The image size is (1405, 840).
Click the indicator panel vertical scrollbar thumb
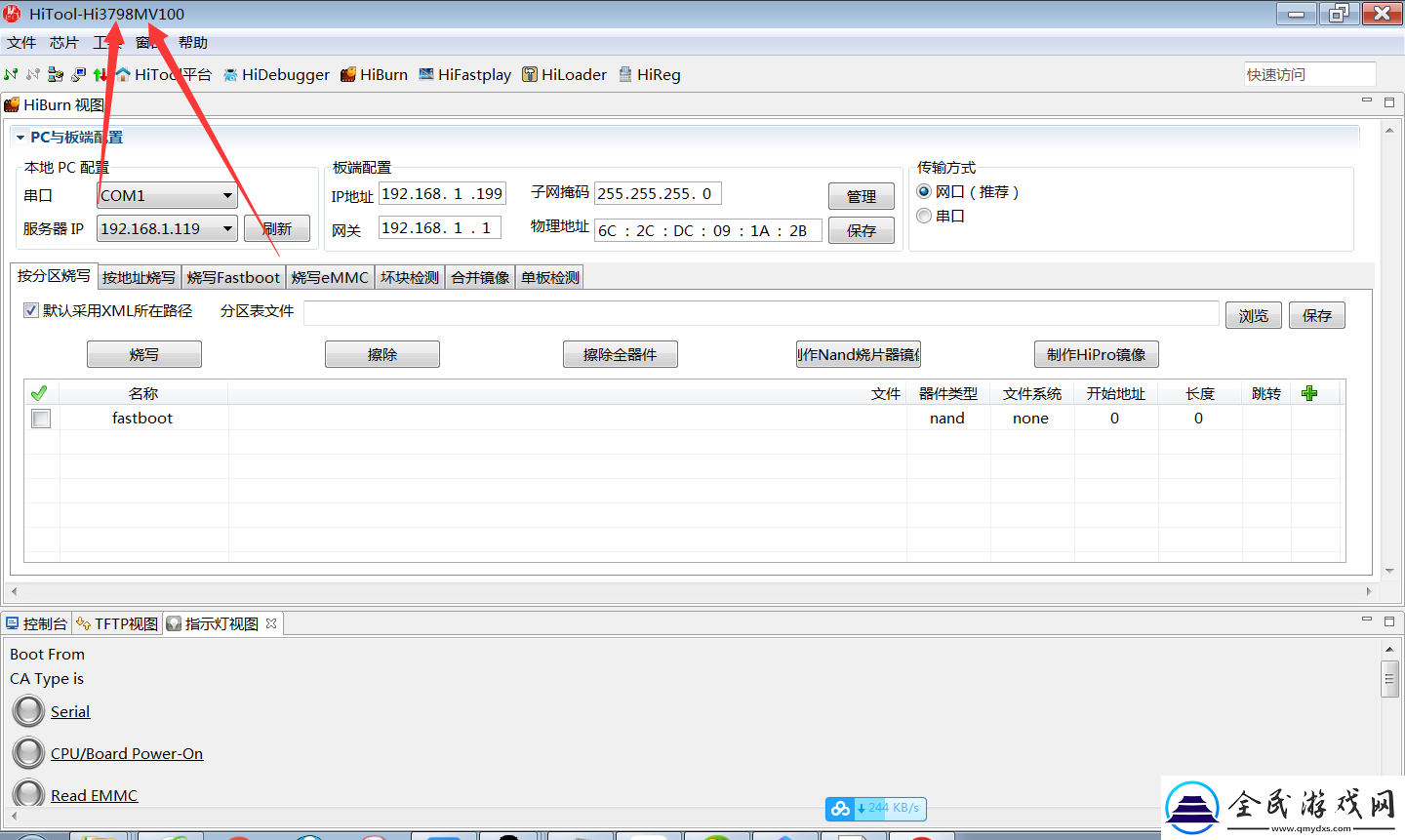point(1390,679)
